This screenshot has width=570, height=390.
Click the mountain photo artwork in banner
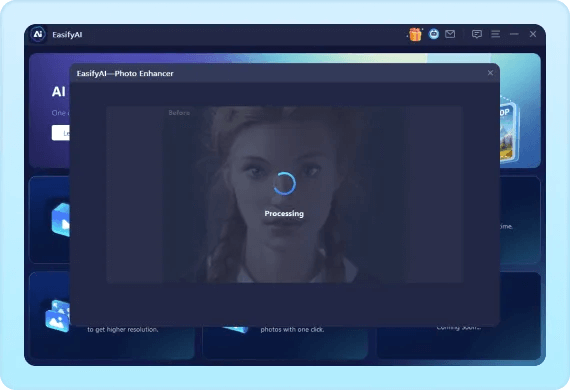tap(509, 131)
